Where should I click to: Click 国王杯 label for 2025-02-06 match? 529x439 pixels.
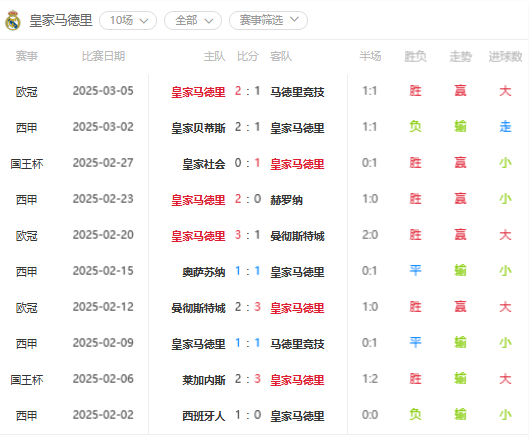(27, 380)
